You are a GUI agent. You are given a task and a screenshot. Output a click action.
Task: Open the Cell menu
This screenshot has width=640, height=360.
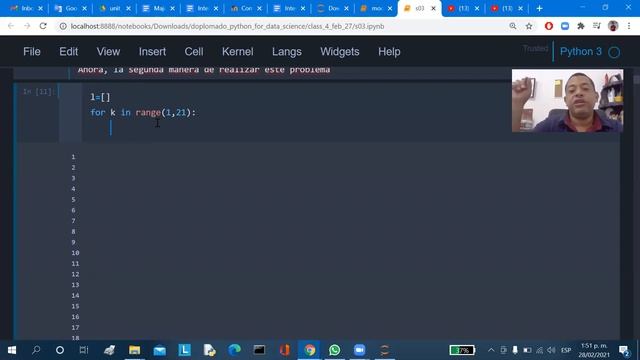coord(194,52)
